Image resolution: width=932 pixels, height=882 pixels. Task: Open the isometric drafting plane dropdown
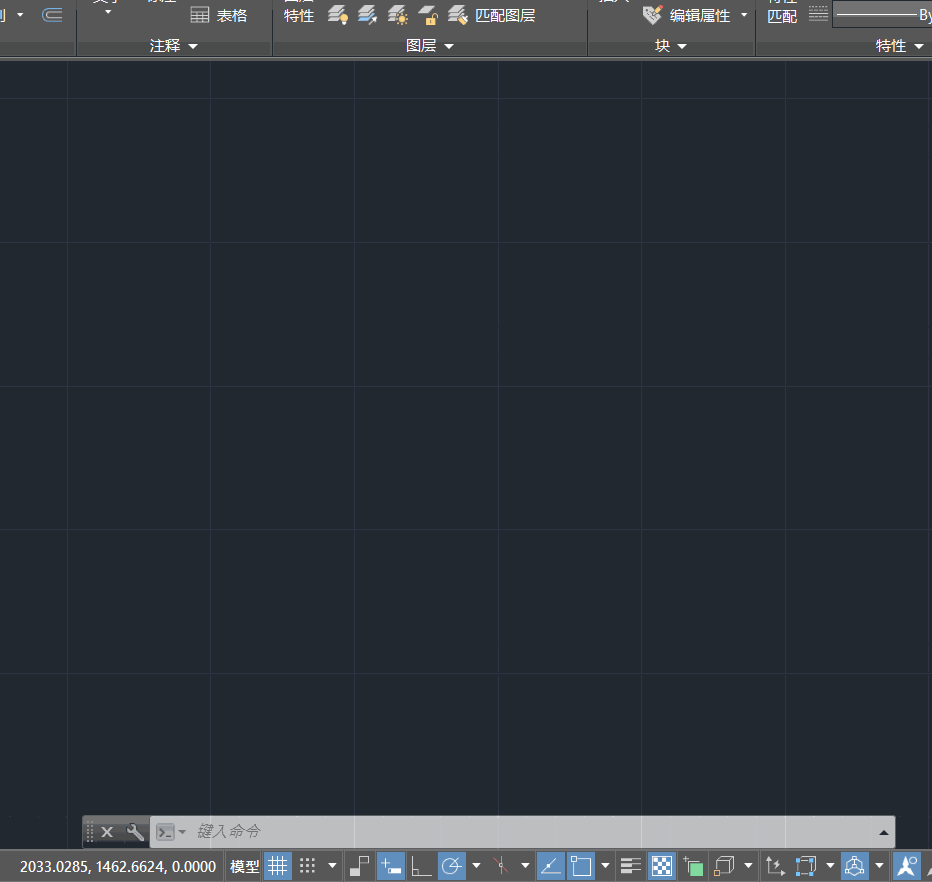(525, 866)
